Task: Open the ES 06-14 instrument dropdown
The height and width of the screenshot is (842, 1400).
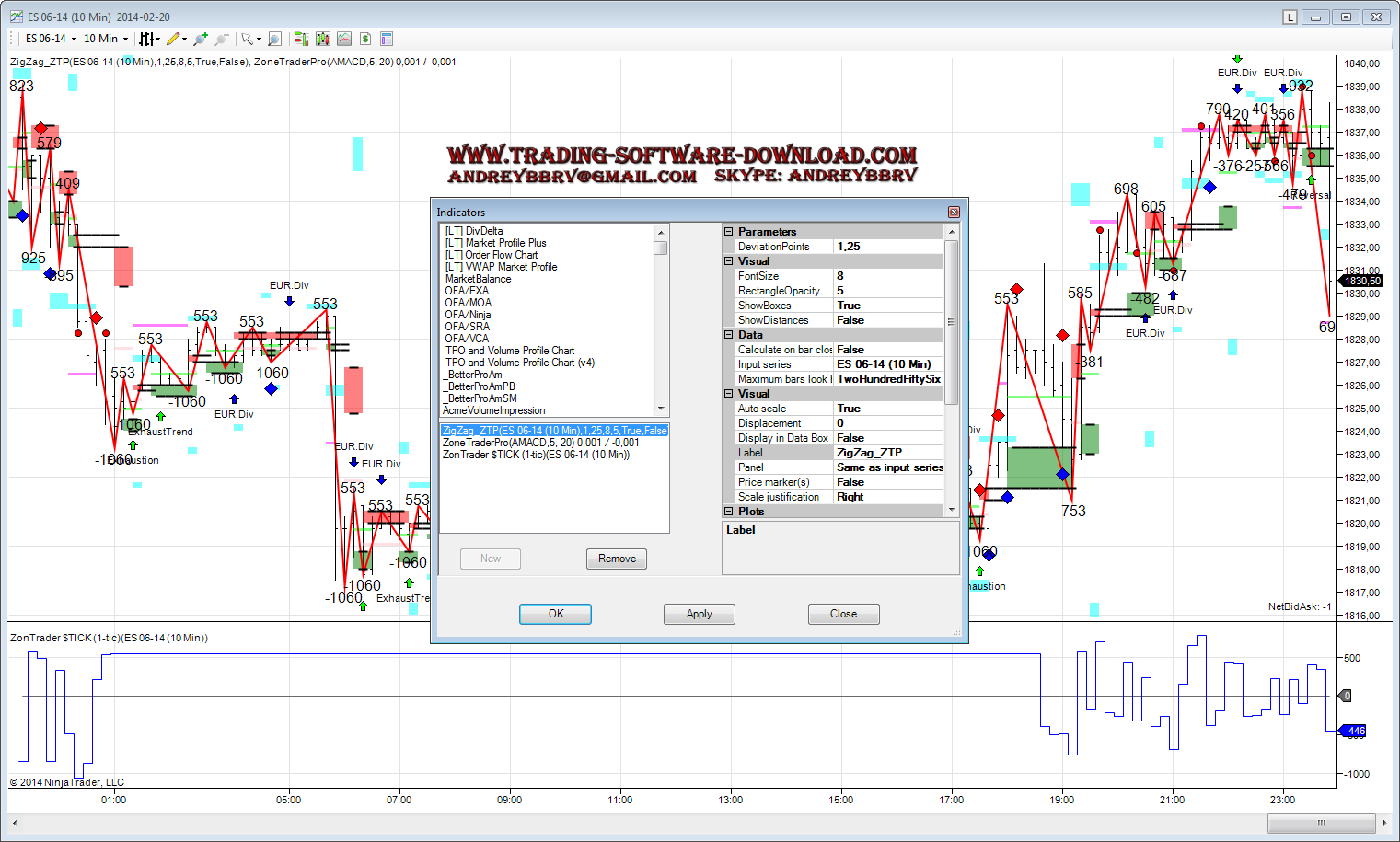Action: (51, 39)
